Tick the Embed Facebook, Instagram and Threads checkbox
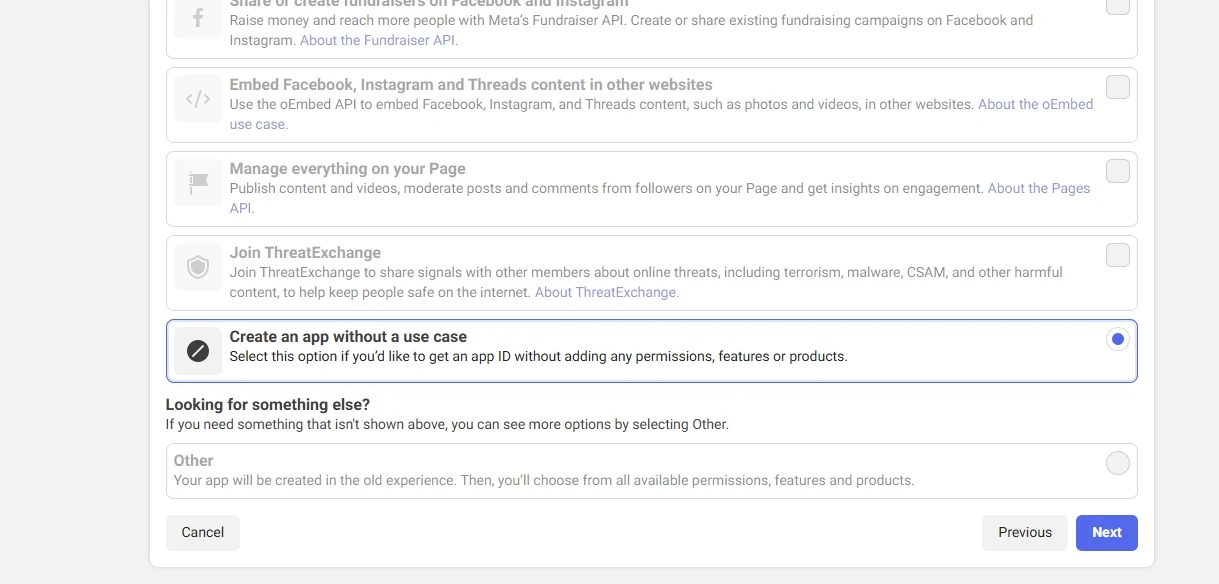 (x=1118, y=87)
